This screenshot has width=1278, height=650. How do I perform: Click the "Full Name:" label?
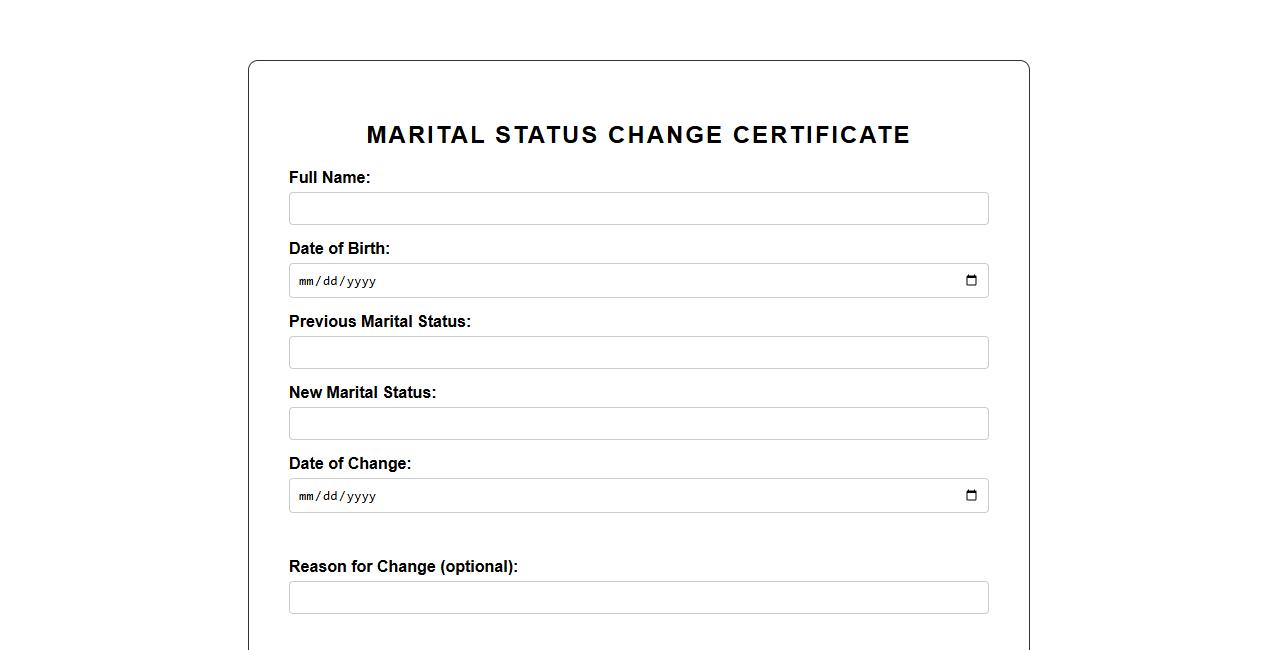pyautogui.click(x=329, y=178)
